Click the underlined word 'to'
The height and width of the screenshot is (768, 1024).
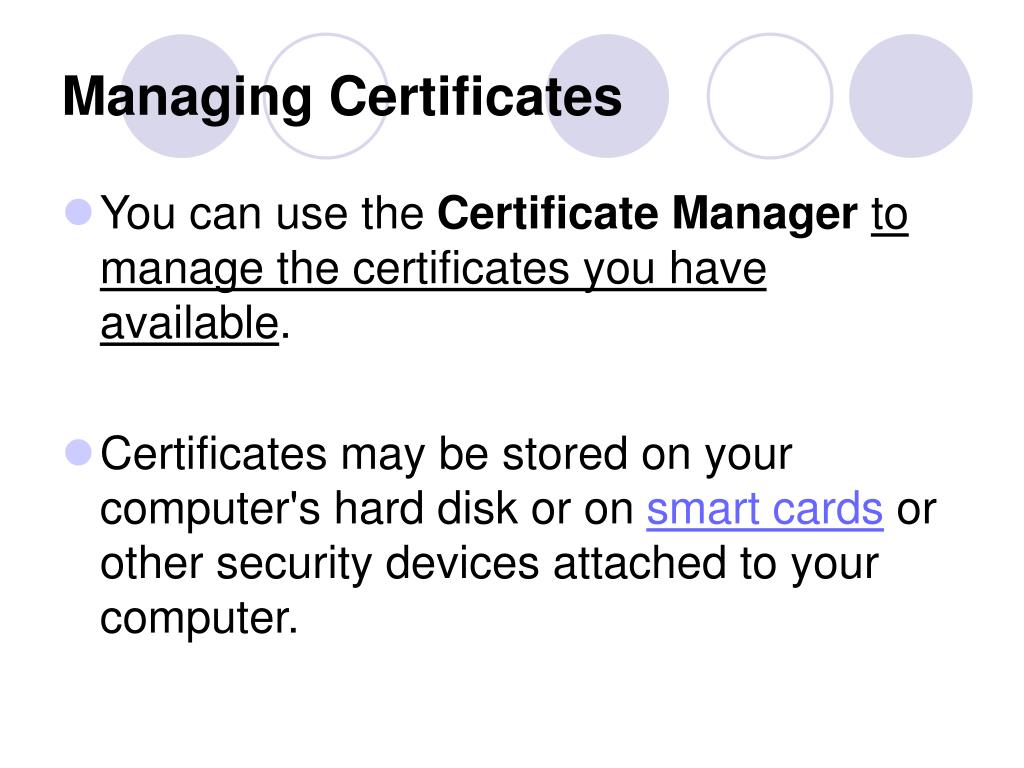tap(889, 214)
